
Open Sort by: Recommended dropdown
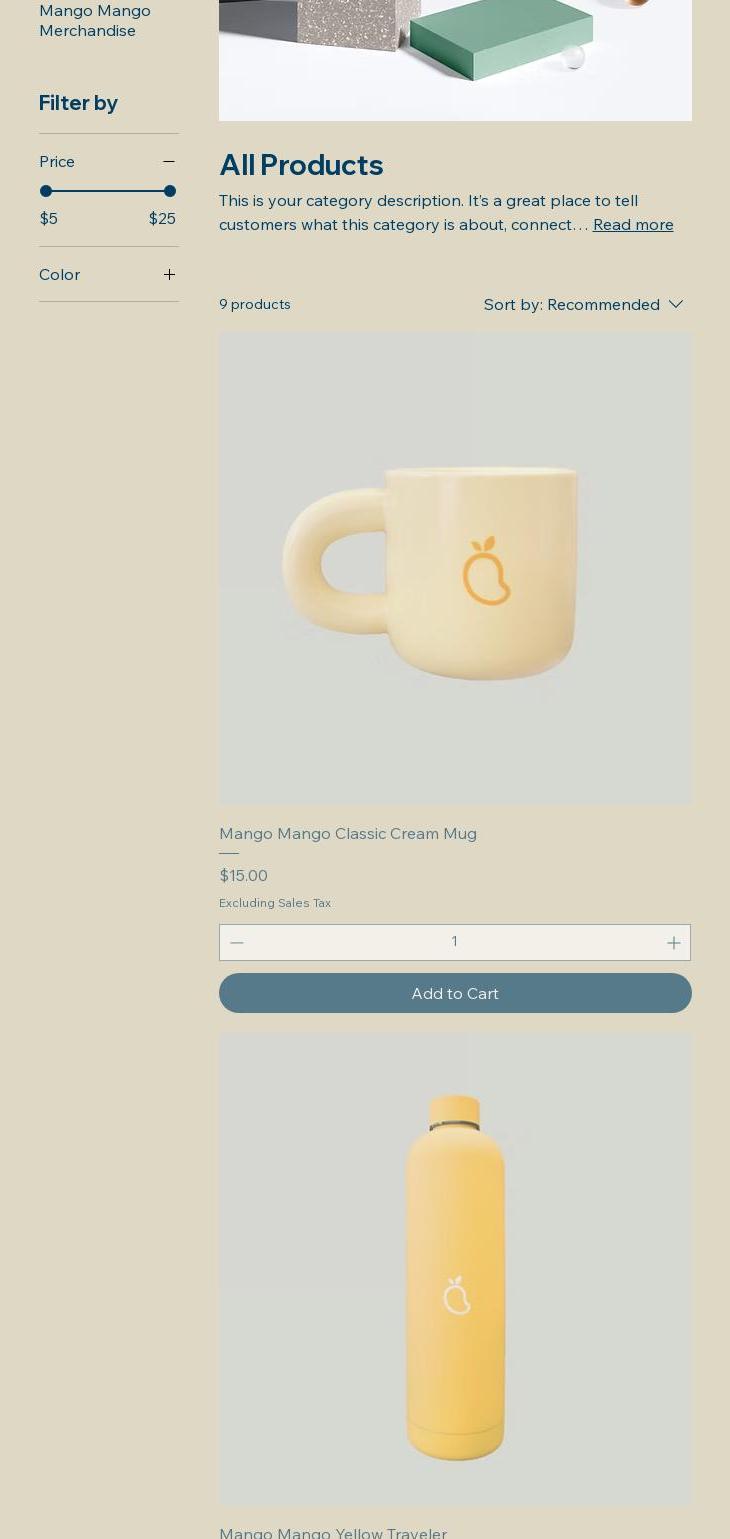coord(583,304)
